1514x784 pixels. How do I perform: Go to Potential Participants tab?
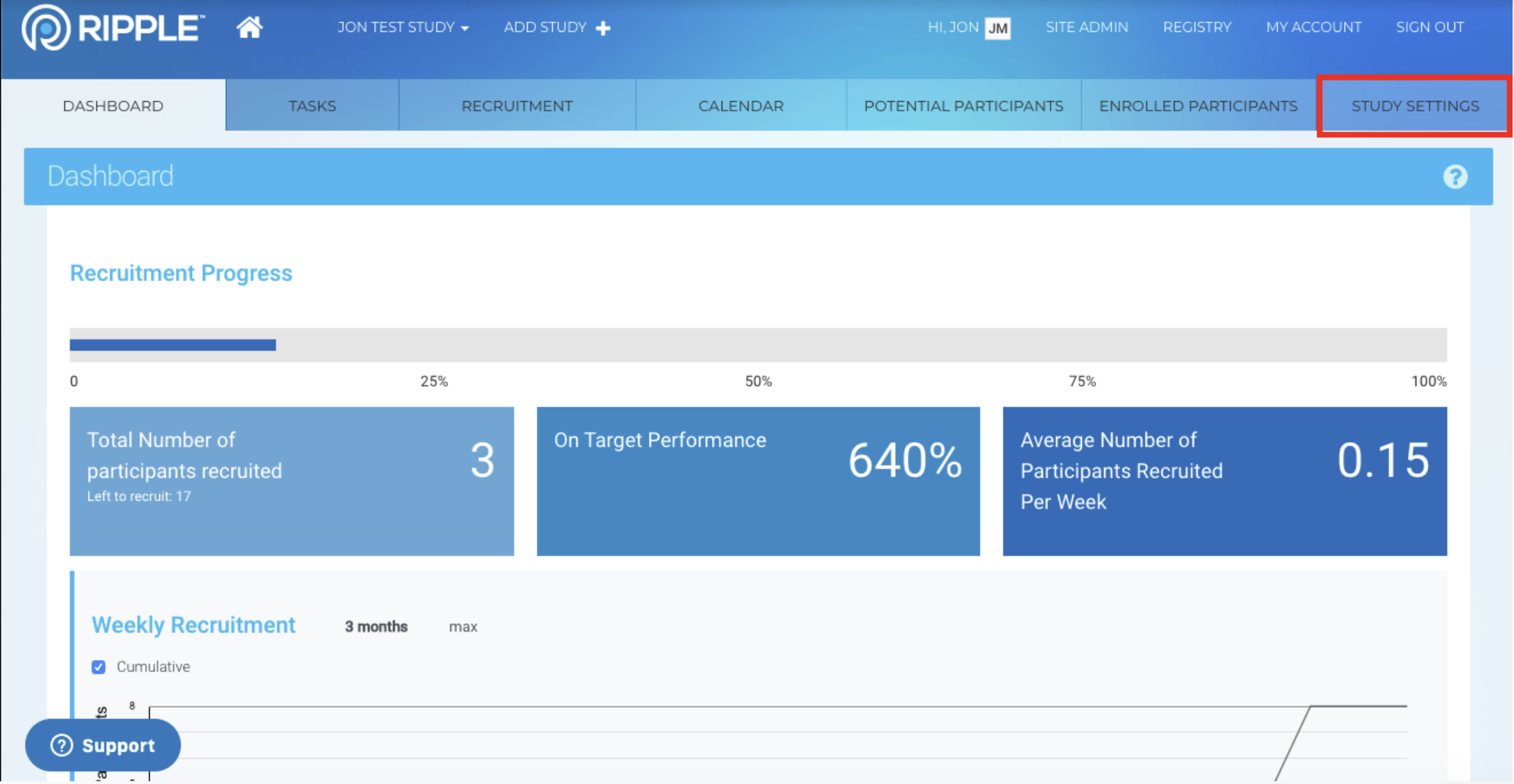pos(963,106)
